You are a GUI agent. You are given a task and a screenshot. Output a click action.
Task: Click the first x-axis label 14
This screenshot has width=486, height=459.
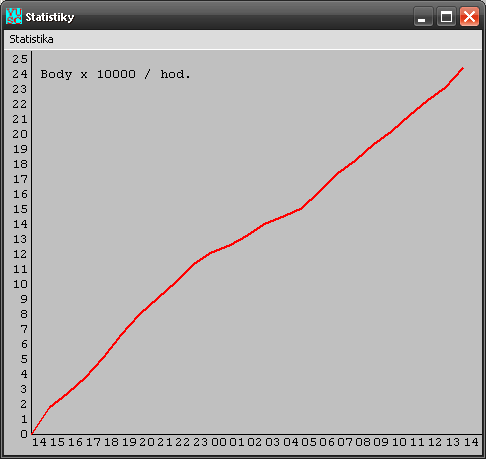point(39,442)
